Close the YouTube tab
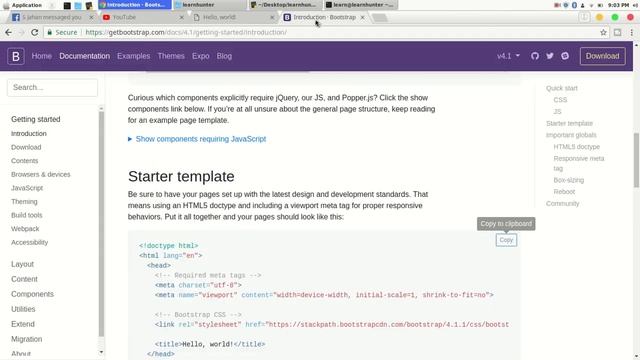The width and height of the screenshot is (640, 360). [x=182, y=18]
